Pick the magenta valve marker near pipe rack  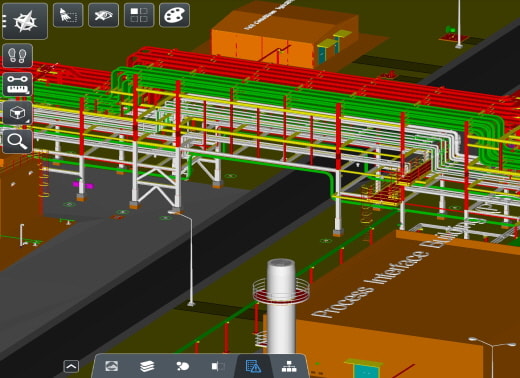[82, 184]
